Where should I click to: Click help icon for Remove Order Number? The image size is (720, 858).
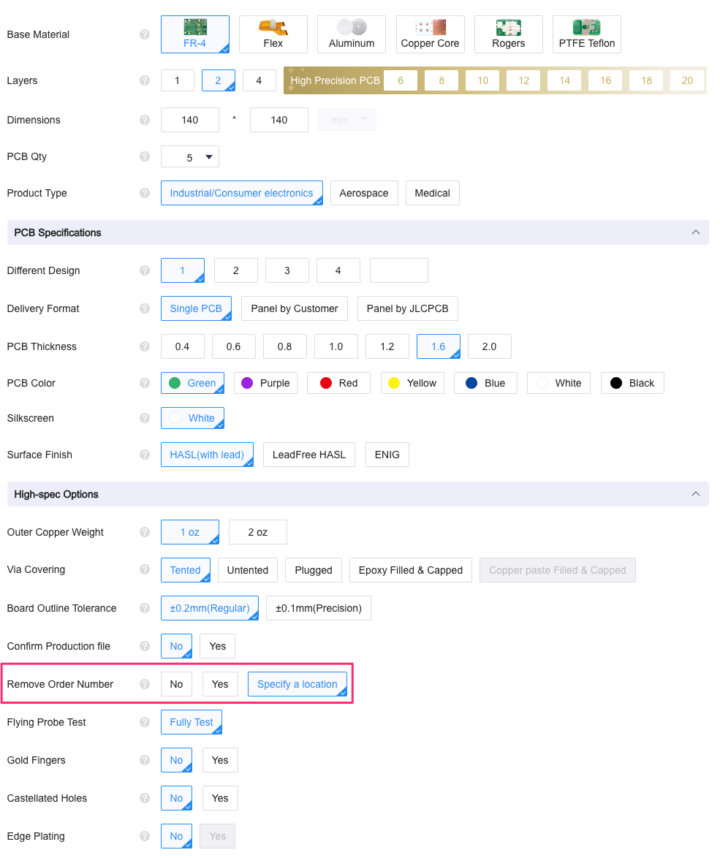point(145,685)
